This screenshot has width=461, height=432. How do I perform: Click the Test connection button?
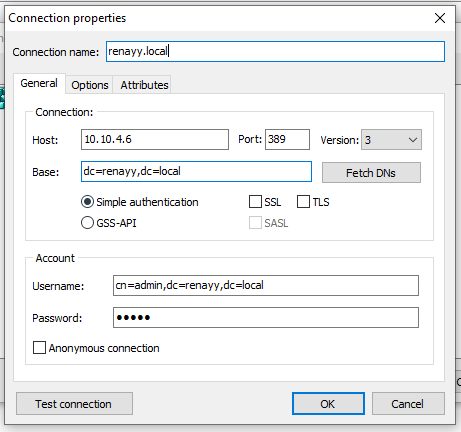[74, 404]
